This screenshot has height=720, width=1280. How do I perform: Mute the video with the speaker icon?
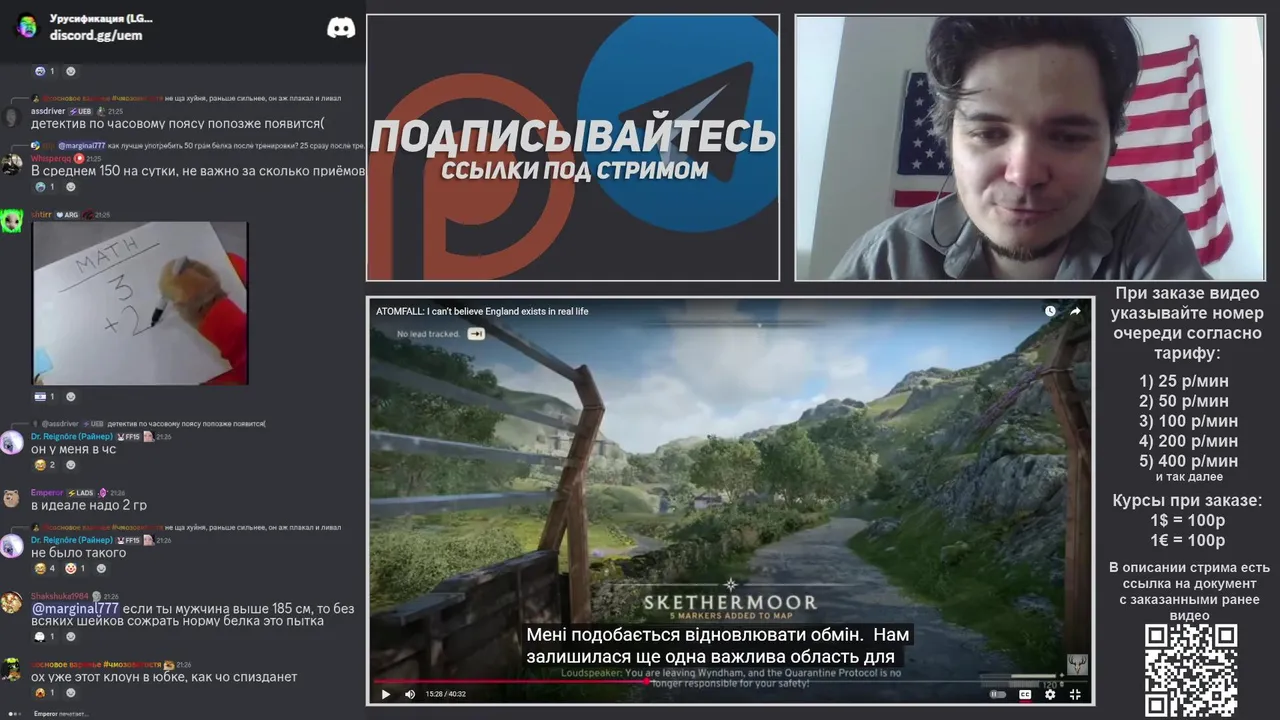pyautogui.click(x=410, y=694)
